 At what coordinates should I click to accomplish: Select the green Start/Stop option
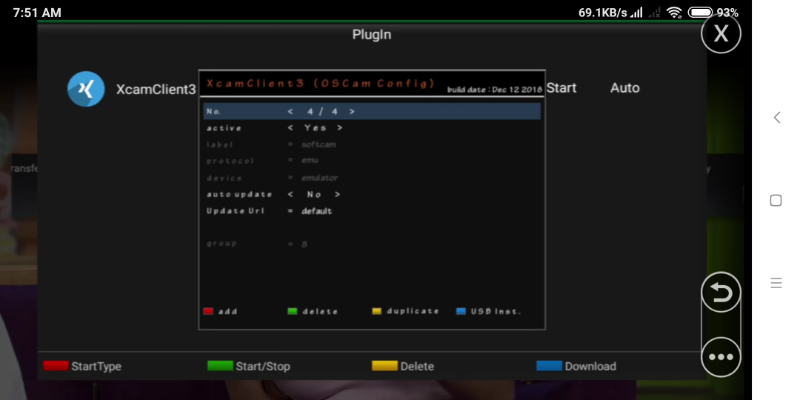pos(249,366)
